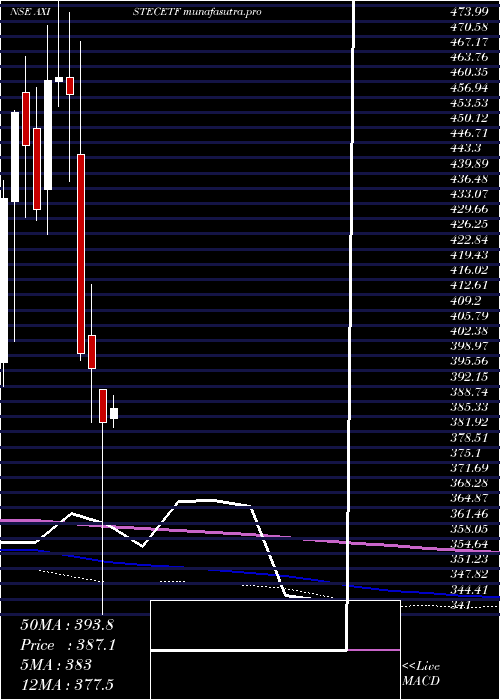Click the STECETF munafasutra.pro title text
Screen dimensions: 500x700
(197, 12)
